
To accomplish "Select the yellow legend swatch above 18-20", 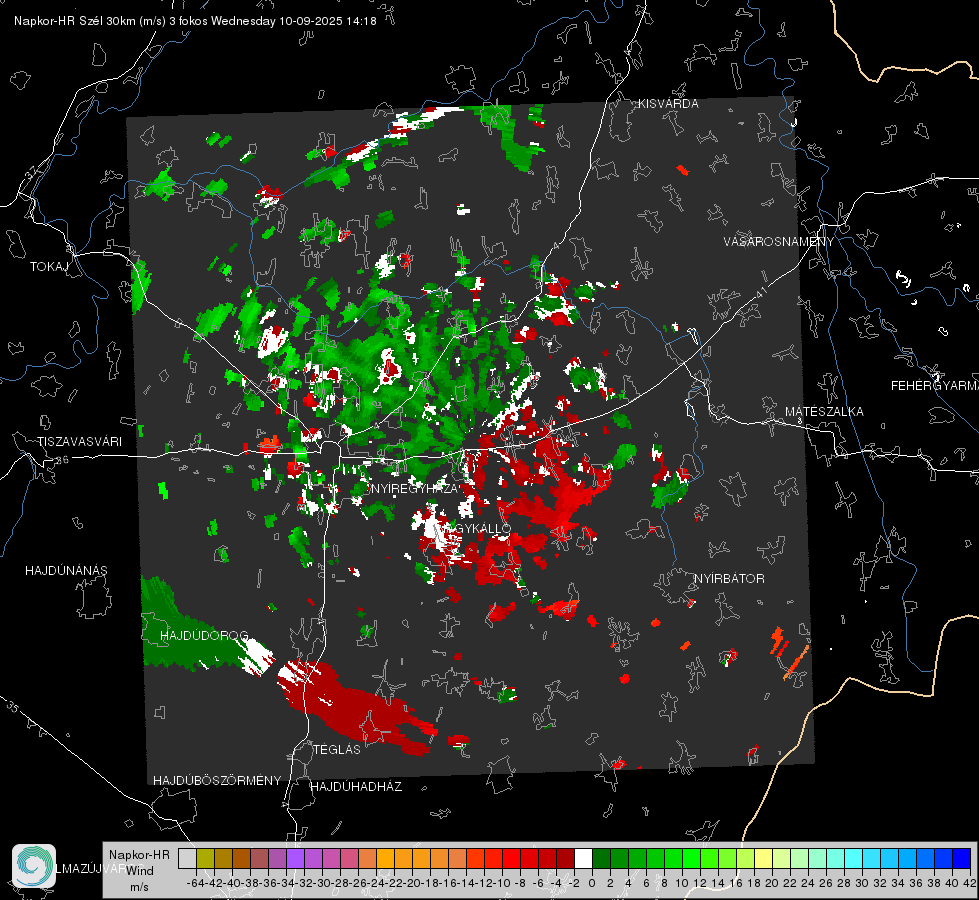I will (764, 858).
